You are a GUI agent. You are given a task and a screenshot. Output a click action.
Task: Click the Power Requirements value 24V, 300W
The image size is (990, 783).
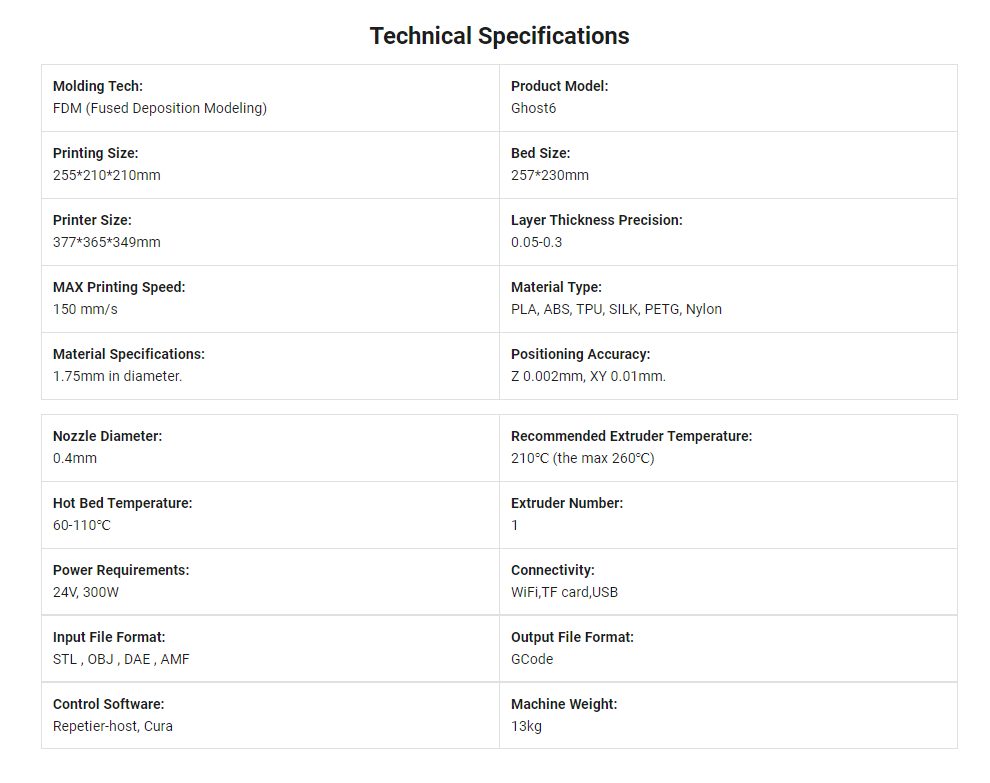(86, 592)
